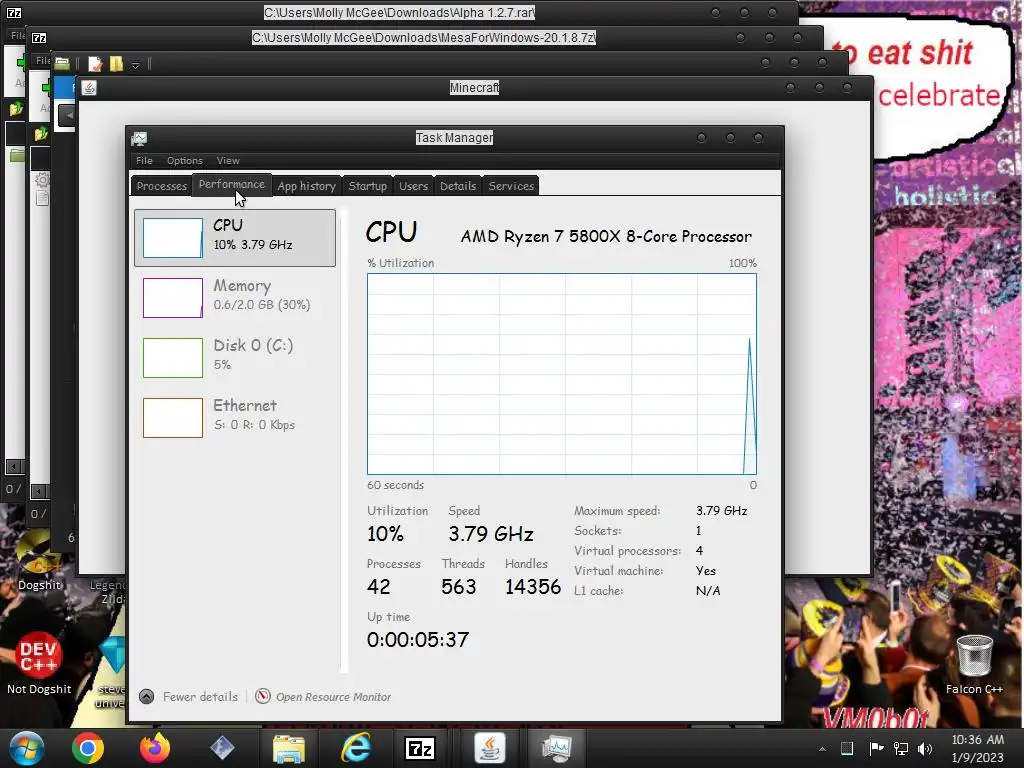
Task: Select the Memory resource entry
Action: pyautogui.click(x=235, y=297)
